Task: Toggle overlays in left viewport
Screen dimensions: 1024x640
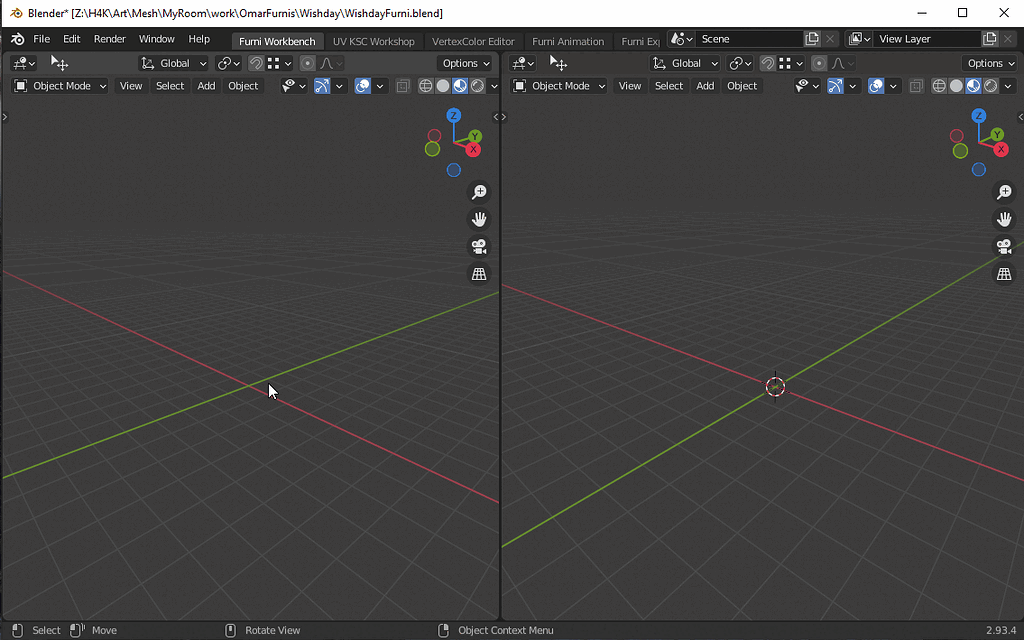Action: click(x=362, y=86)
